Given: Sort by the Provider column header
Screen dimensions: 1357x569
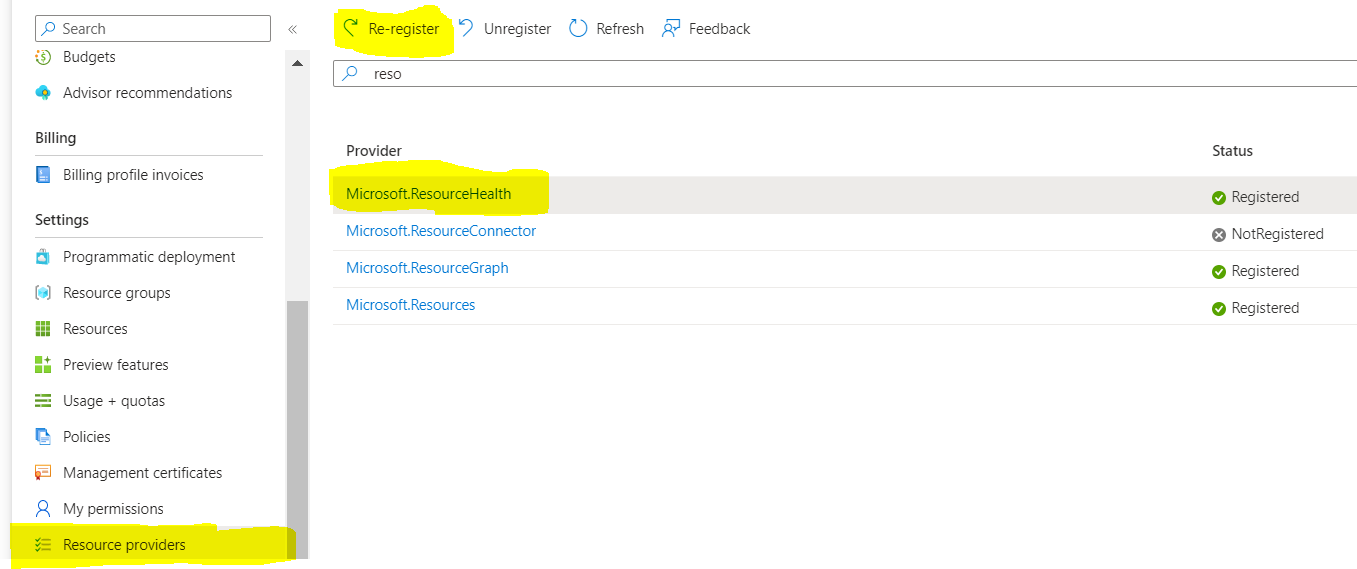Looking at the screenshot, I should point(374,151).
